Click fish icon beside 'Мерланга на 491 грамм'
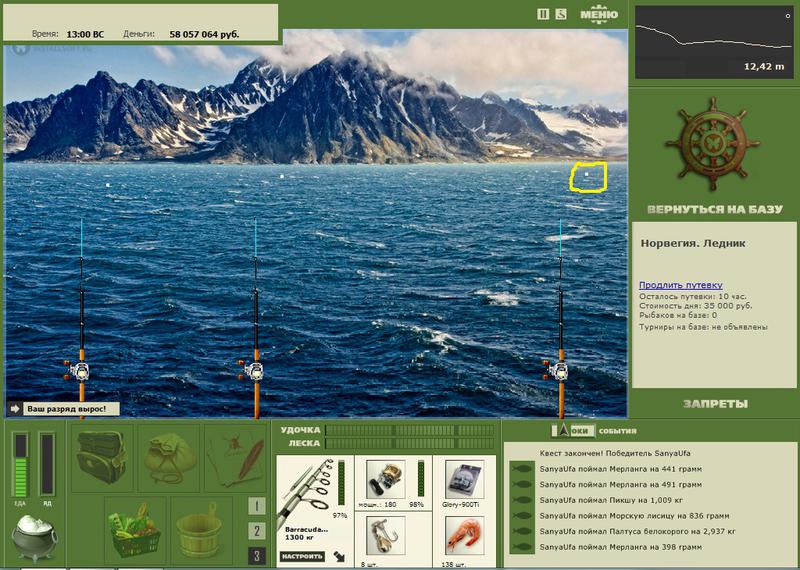This screenshot has width=800, height=570. (x=522, y=485)
